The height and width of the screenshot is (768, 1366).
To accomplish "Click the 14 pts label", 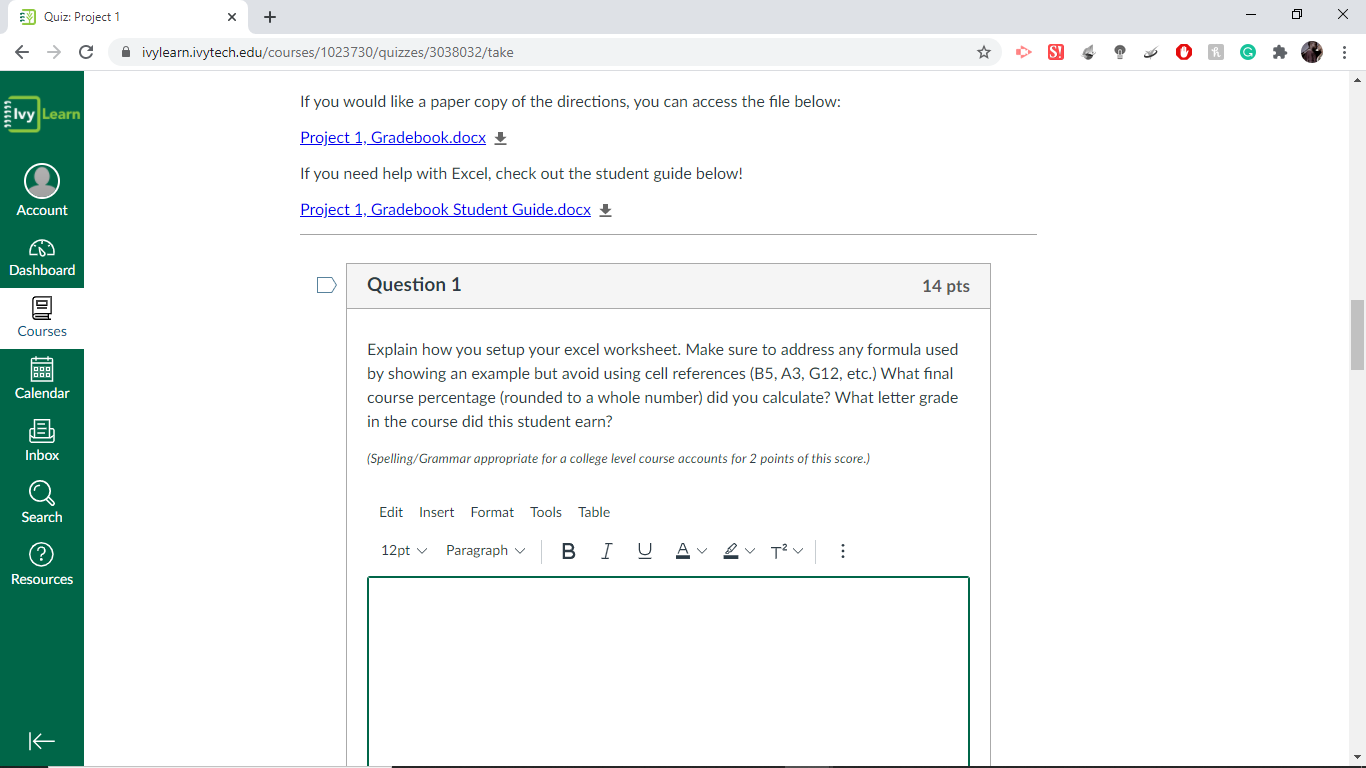I will point(946,286).
